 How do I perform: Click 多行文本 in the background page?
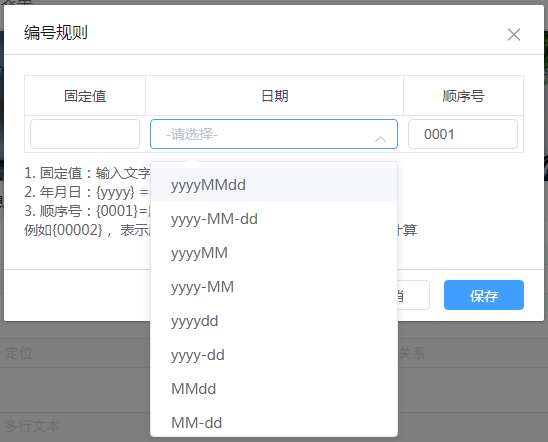pos(32,426)
